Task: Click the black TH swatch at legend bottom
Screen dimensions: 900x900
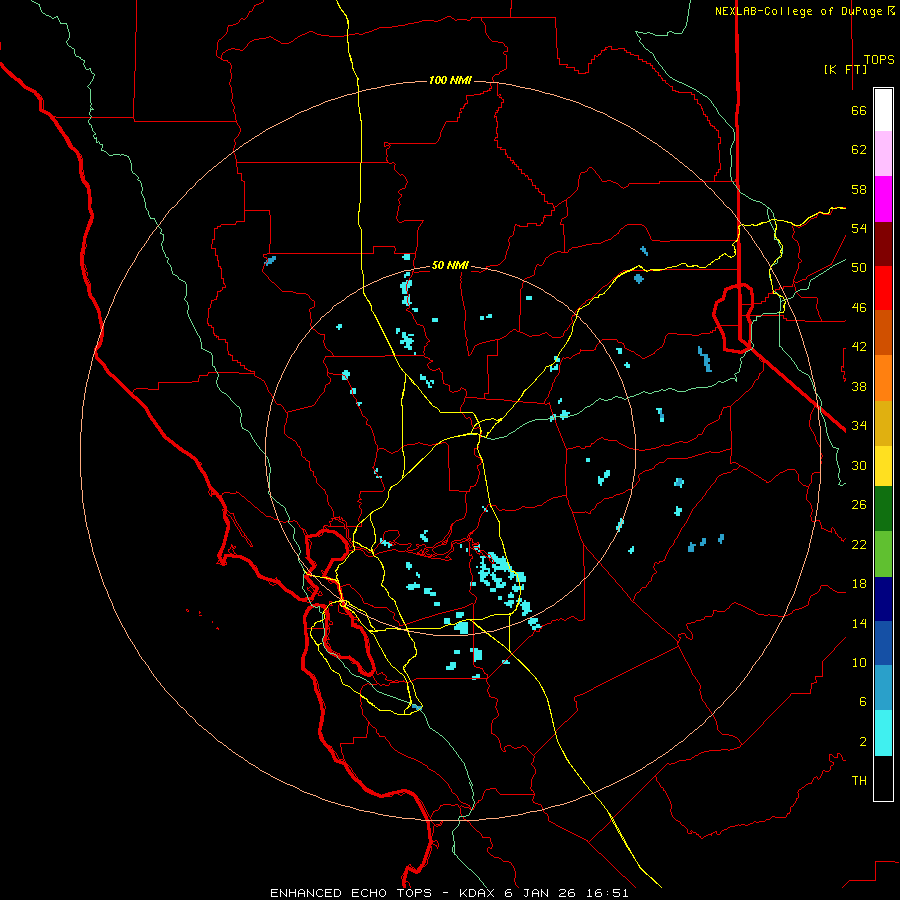Action: coord(883,778)
